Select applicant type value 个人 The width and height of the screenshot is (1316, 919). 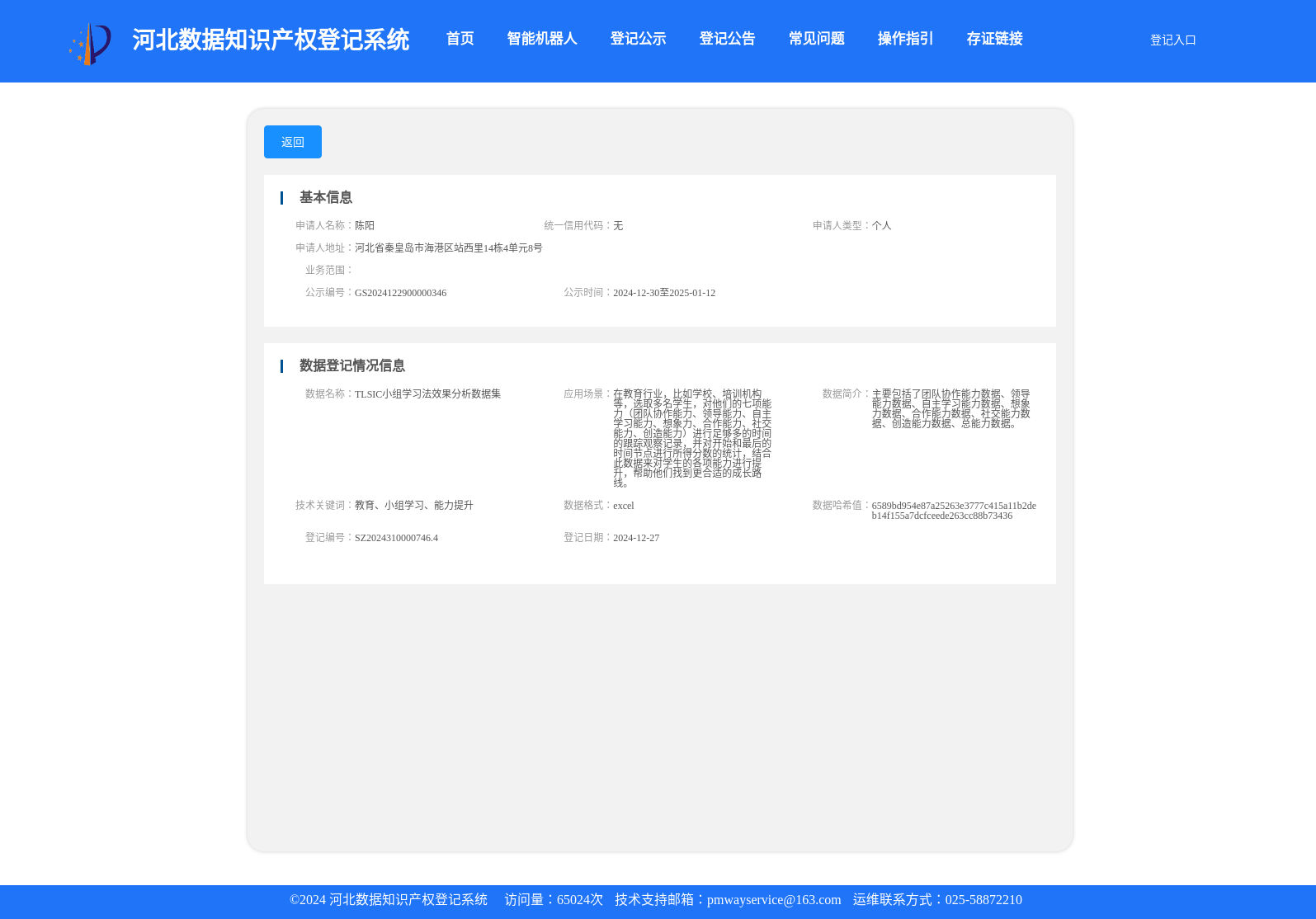point(882,225)
